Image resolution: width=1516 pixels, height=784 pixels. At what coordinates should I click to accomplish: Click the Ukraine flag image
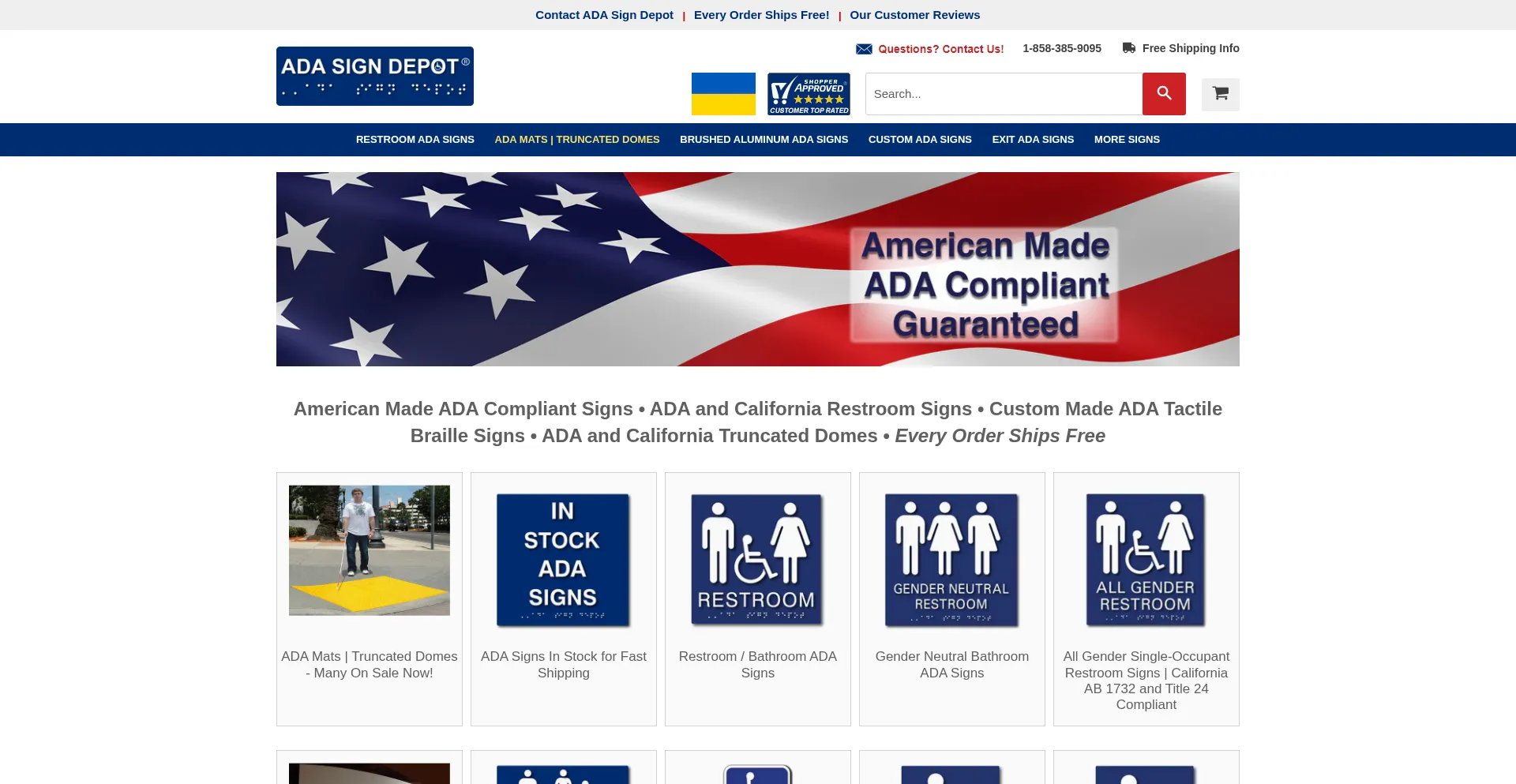pos(723,94)
